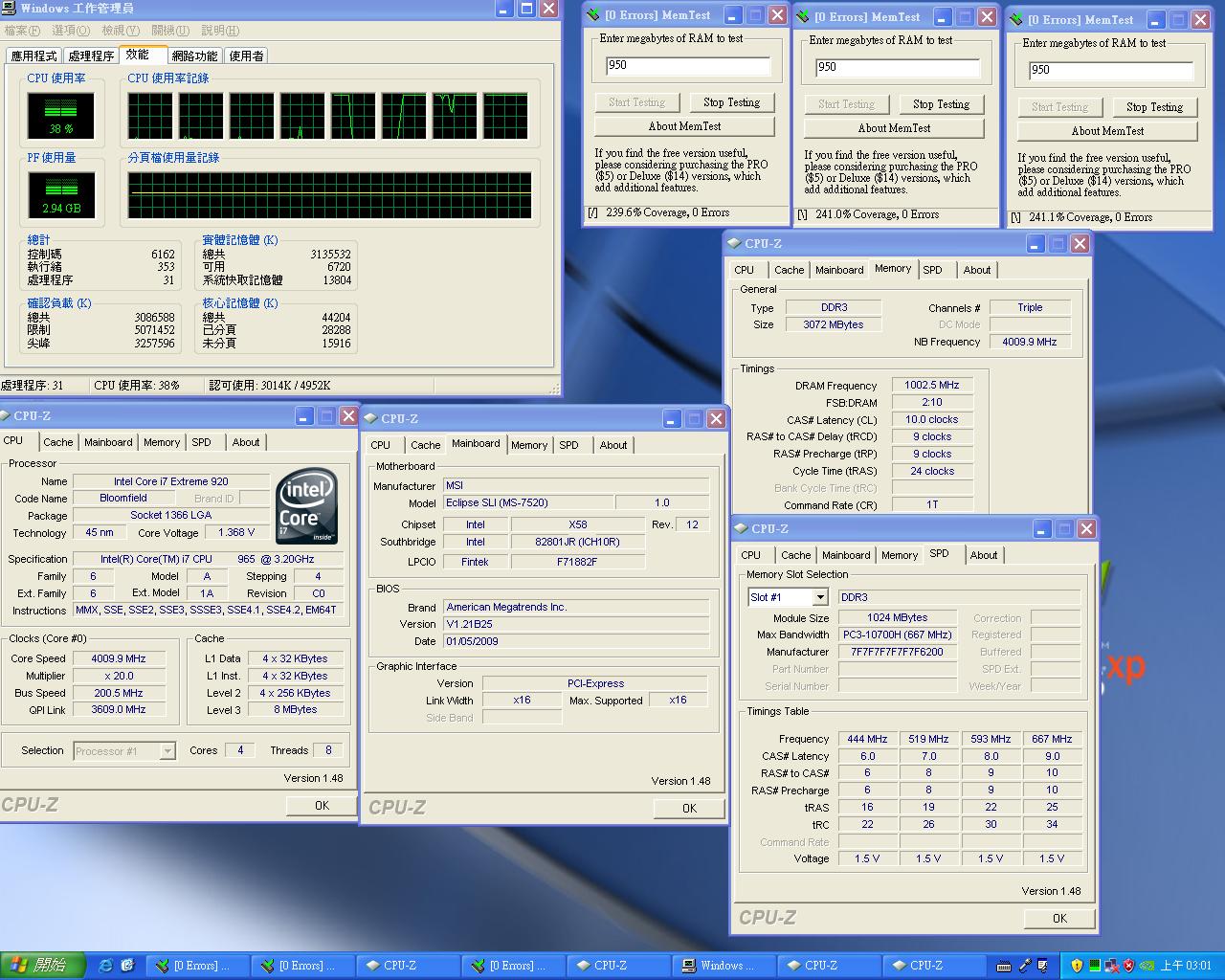Click the Intel Core i7 logo in CPU-Z
The height and width of the screenshot is (980, 1225).
(306, 505)
